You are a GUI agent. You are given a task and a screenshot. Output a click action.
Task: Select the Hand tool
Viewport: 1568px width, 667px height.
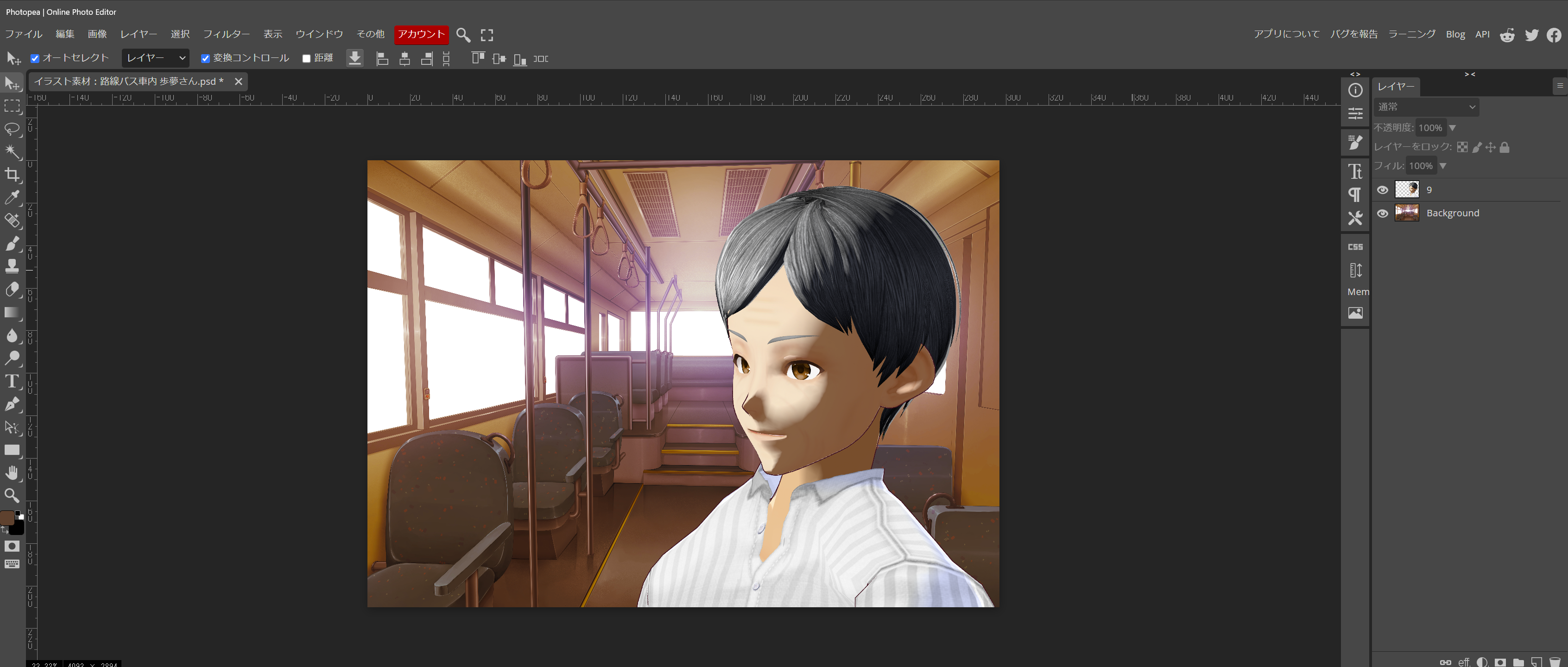pyautogui.click(x=12, y=472)
